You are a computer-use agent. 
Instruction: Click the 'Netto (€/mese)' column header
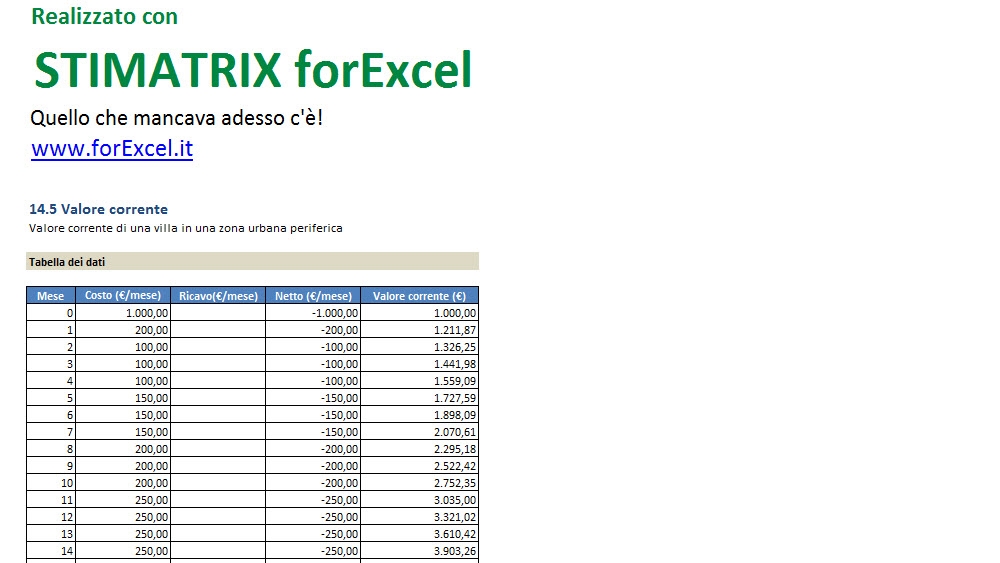point(313,295)
